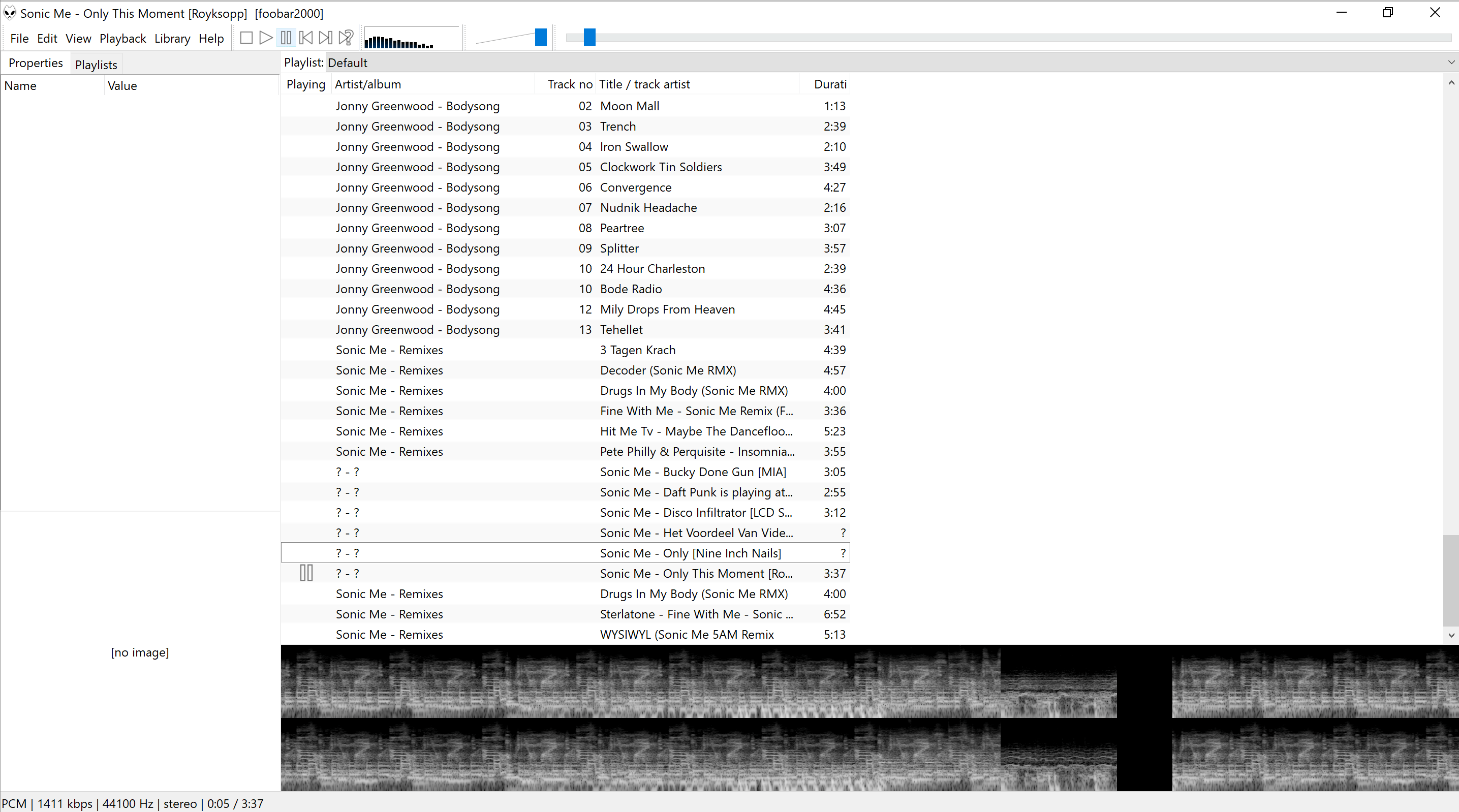Click the foobar2000 alien logo icon
Screen dimensions: 1459x812
pyautogui.click(x=10, y=13)
